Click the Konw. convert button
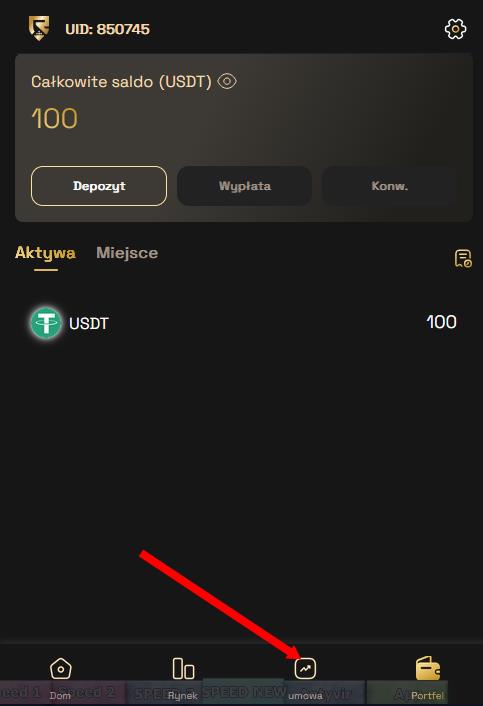Image resolution: width=483 pixels, height=706 pixels. [x=390, y=186]
